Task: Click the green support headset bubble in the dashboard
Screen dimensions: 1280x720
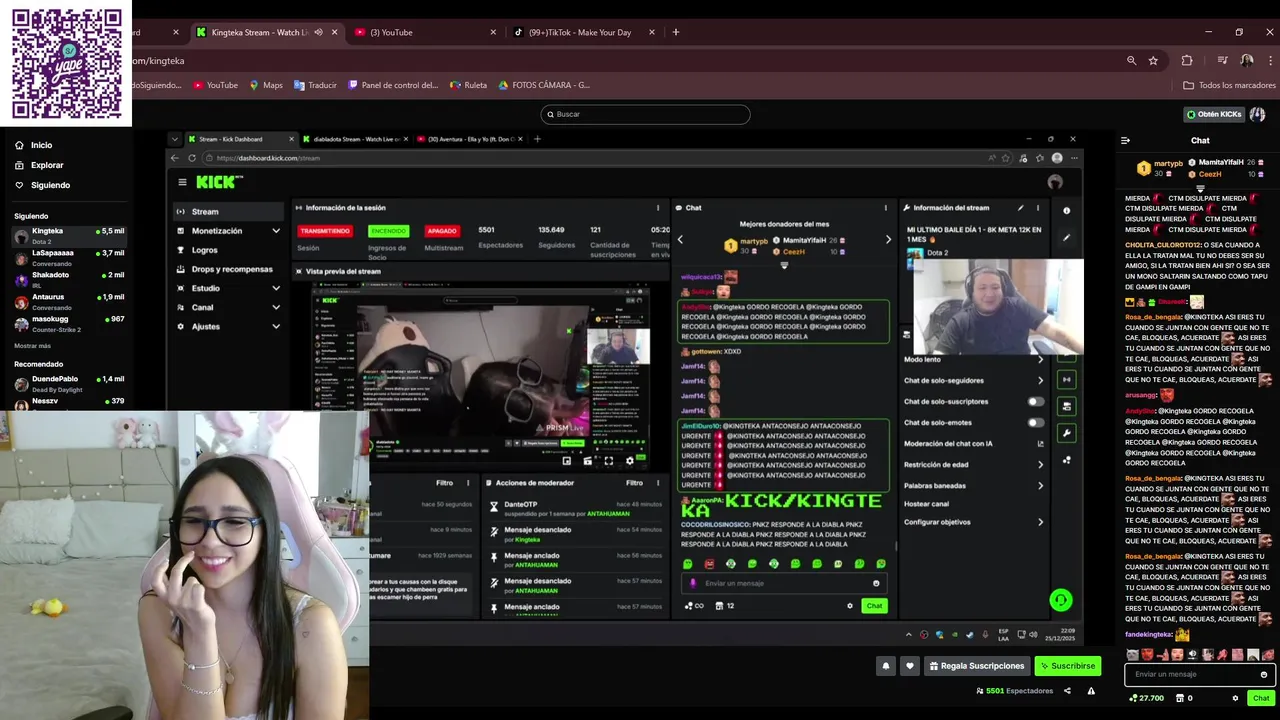Action: tap(1061, 600)
